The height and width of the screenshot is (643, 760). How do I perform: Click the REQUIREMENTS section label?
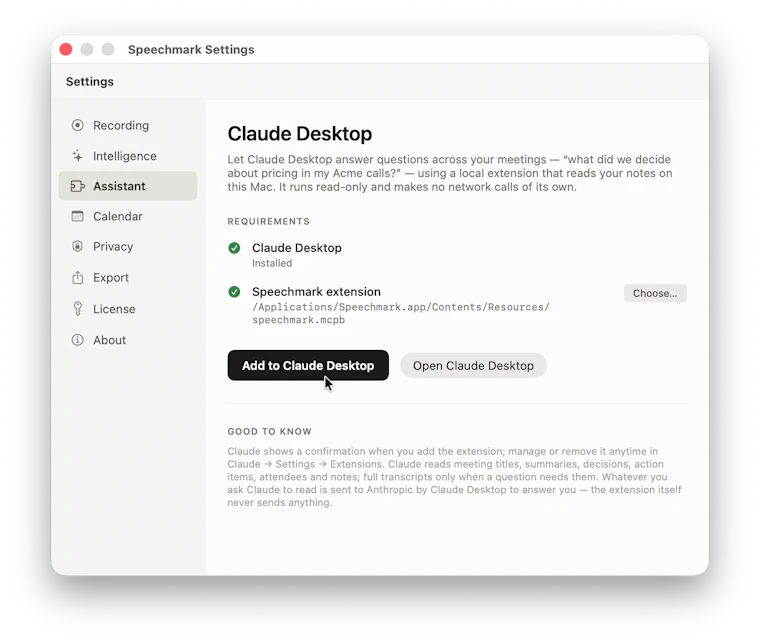click(x=269, y=221)
